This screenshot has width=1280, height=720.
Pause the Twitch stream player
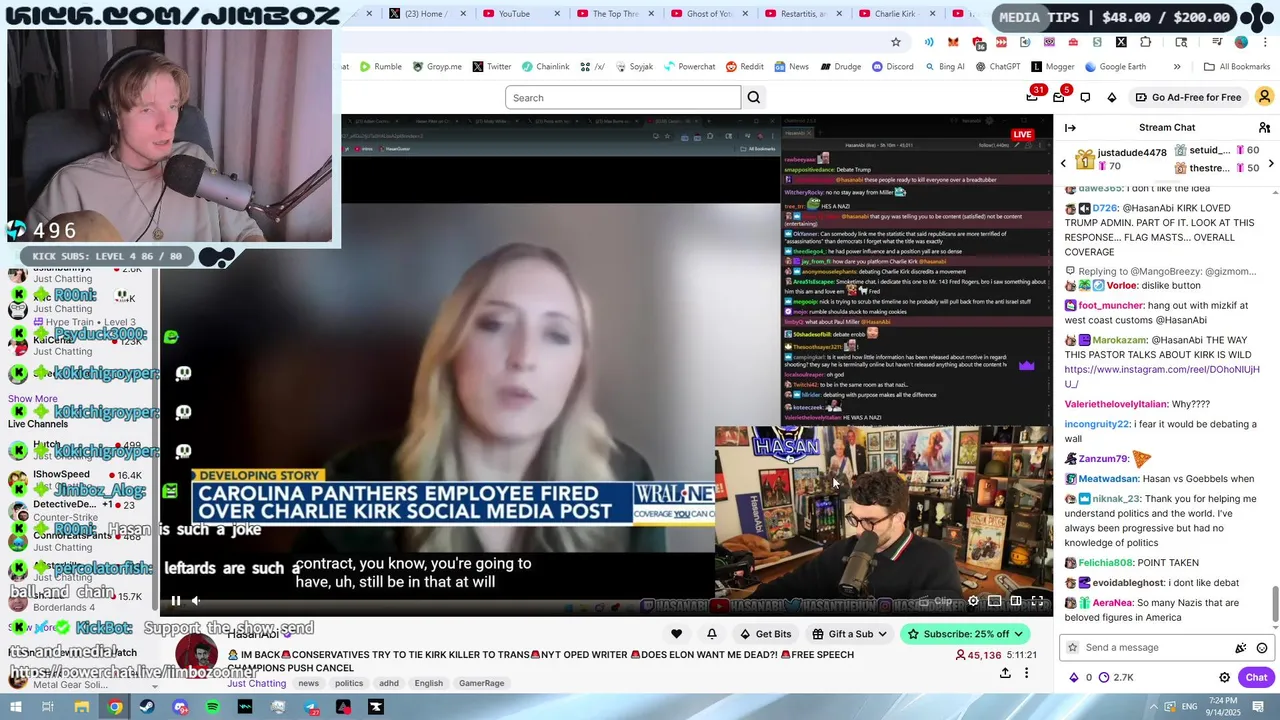[x=176, y=601]
